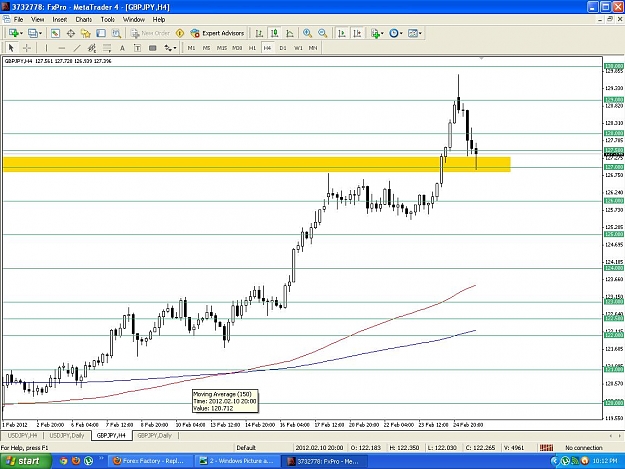Switch to the GBPJPY,Daily chart tab
Viewport: 625px width, 469px height.
click(155, 436)
